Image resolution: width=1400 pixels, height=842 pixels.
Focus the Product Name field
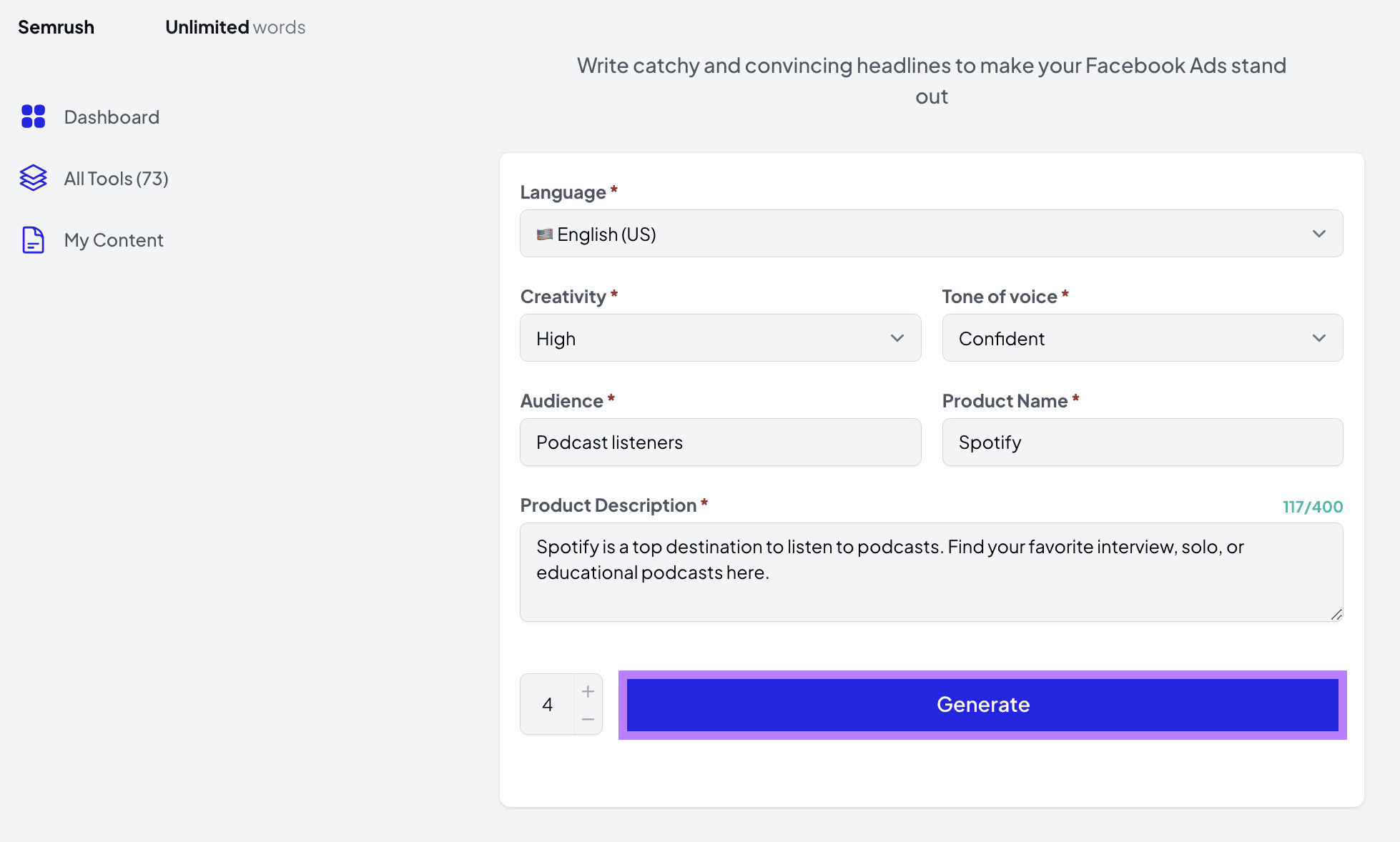click(1142, 442)
